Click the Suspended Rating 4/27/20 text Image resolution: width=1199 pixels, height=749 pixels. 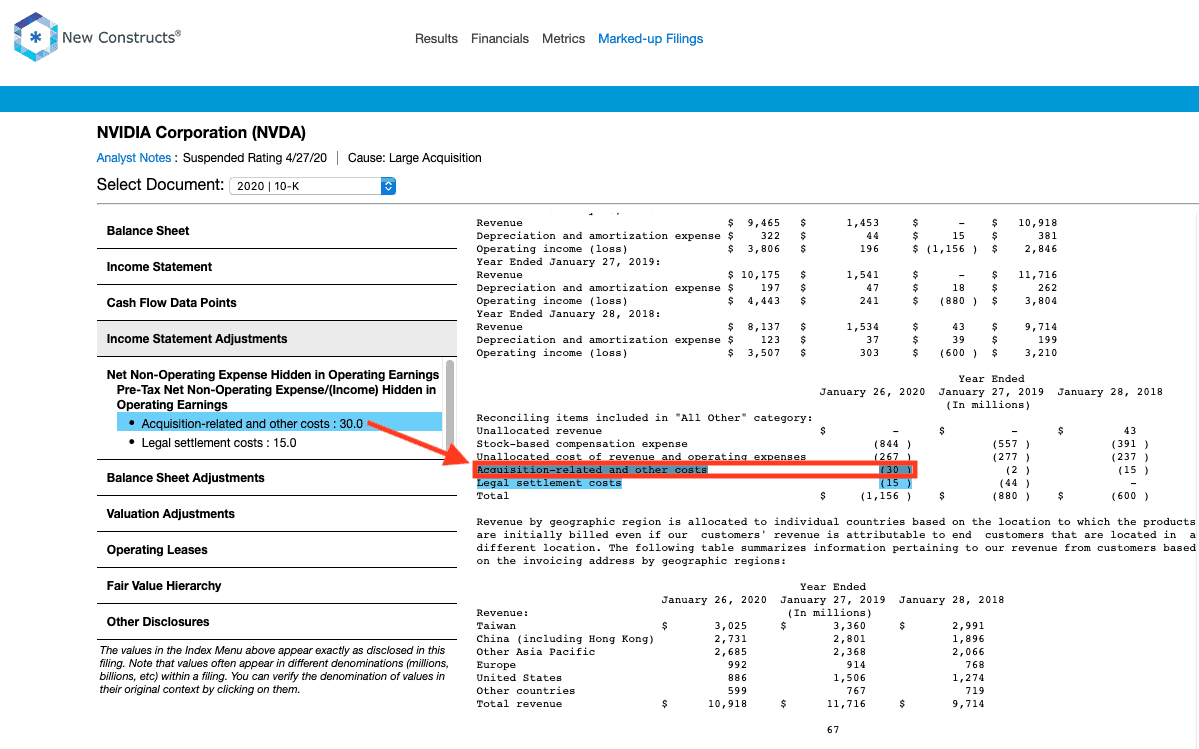pos(255,158)
